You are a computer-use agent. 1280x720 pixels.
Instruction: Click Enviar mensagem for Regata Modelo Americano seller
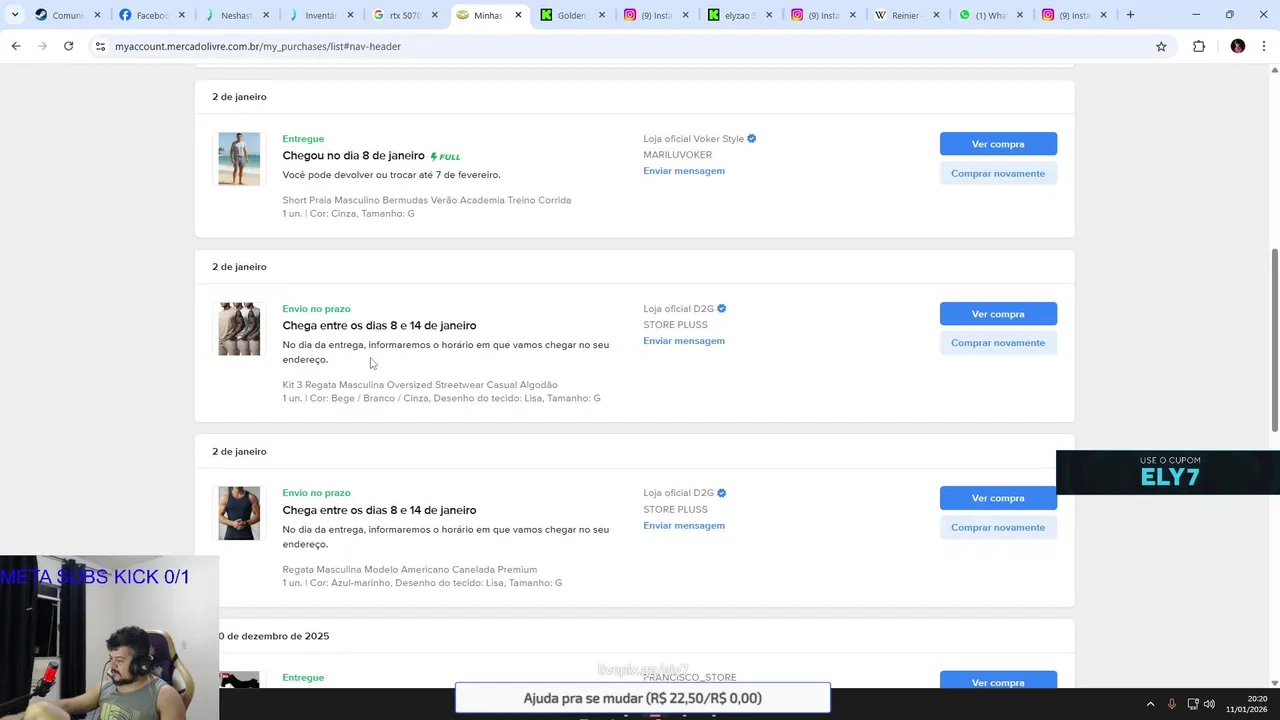point(684,526)
